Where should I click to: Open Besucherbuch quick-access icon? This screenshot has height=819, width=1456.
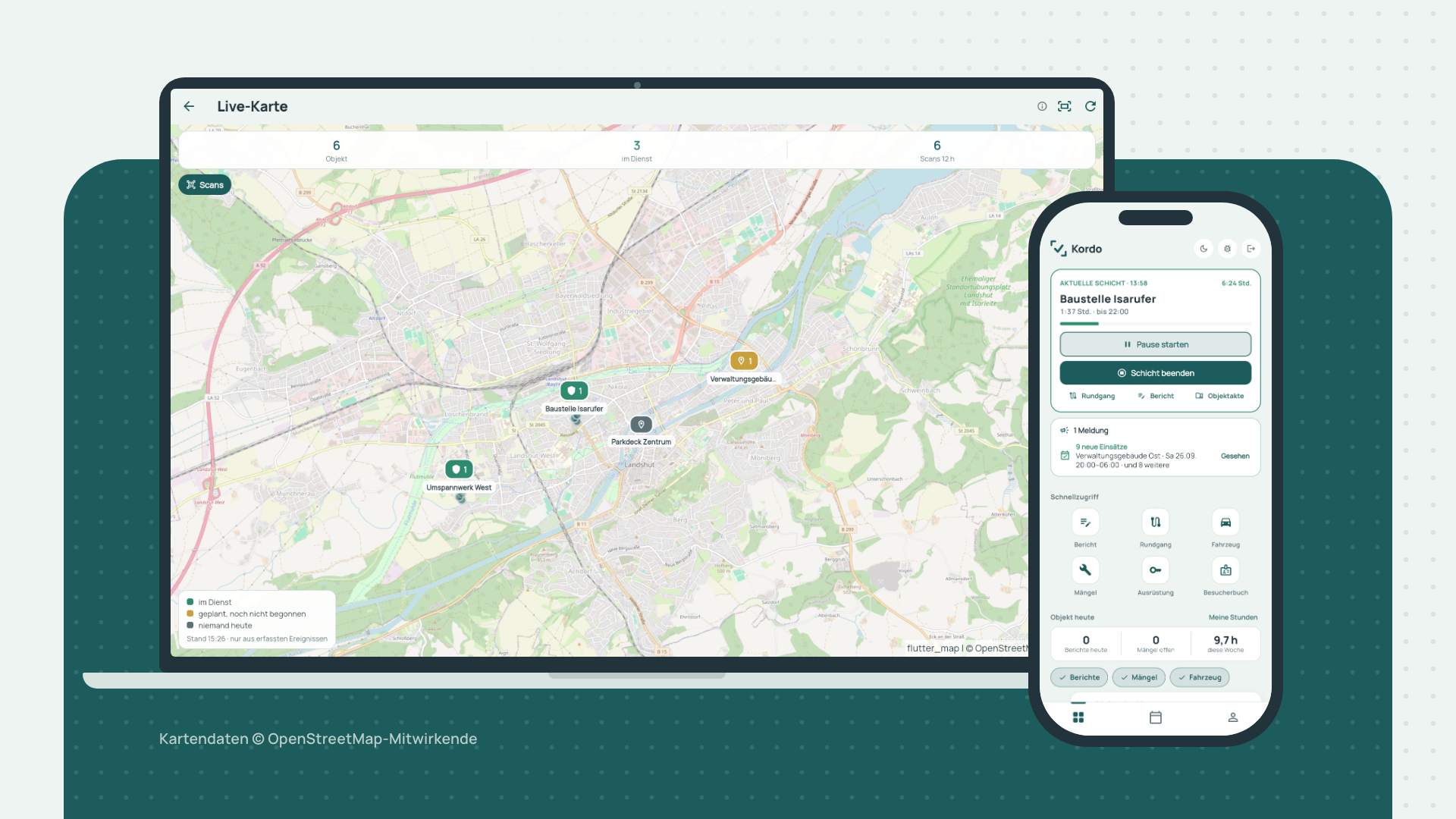(1225, 570)
